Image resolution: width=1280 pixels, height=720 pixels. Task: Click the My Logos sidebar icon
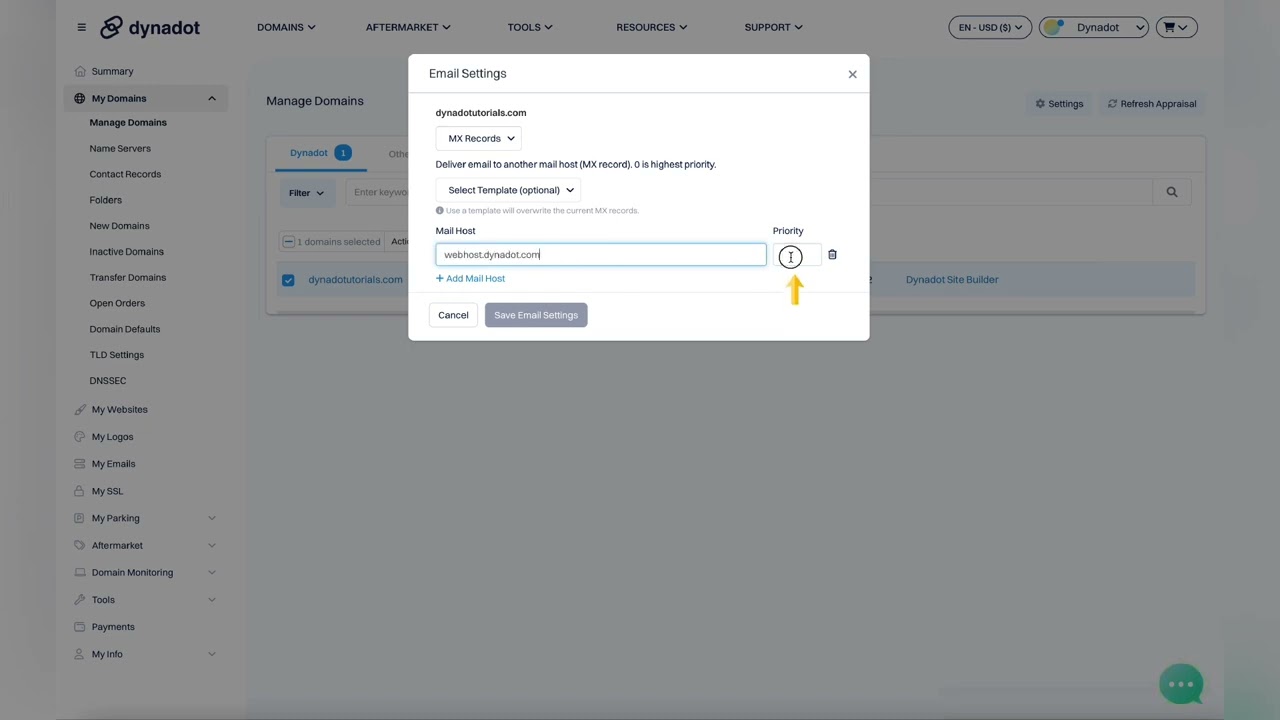(80, 437)
